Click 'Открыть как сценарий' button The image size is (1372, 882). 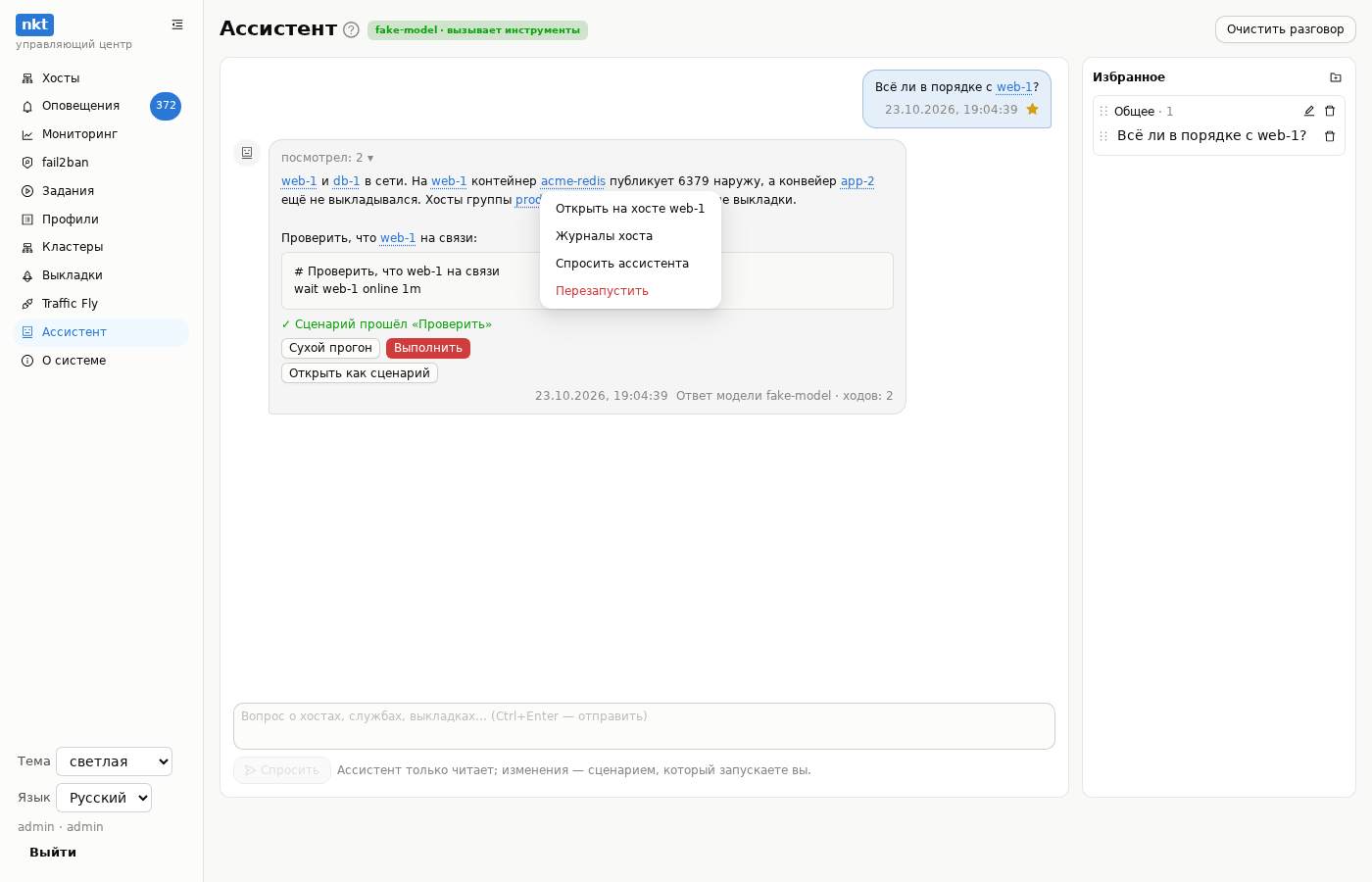(x=360, y=373)
